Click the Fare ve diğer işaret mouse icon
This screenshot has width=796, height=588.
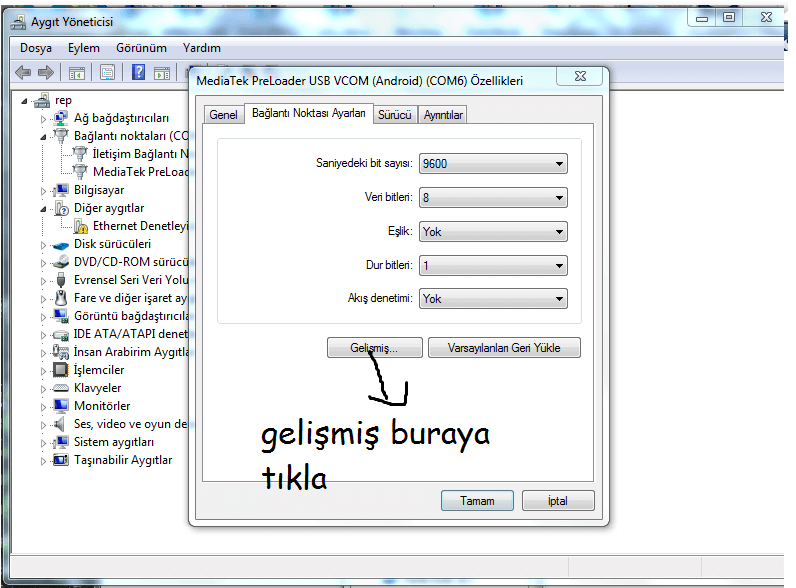click(x=61, y=298)
